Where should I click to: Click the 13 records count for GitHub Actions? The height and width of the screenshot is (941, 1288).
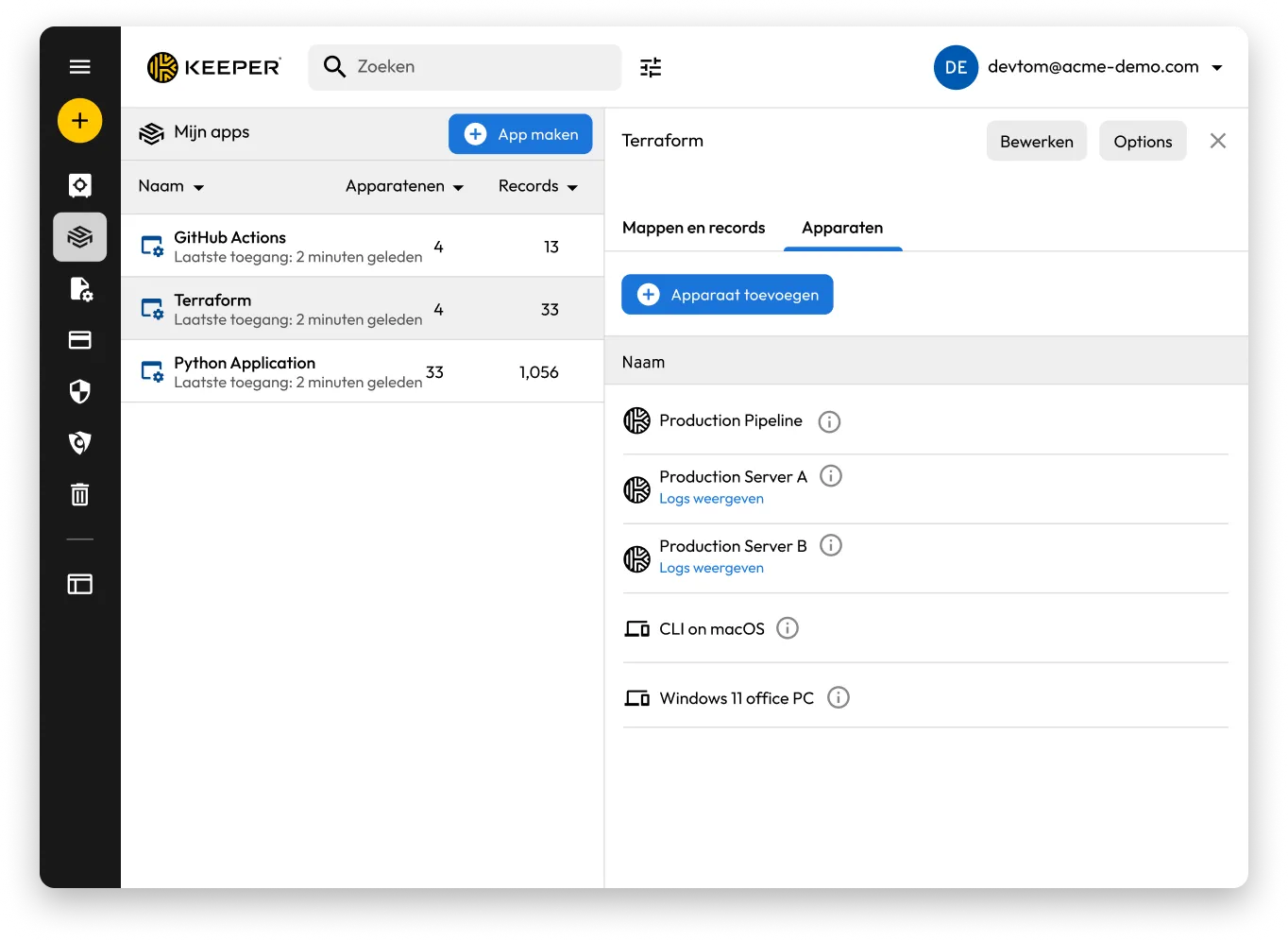[551, 247]
